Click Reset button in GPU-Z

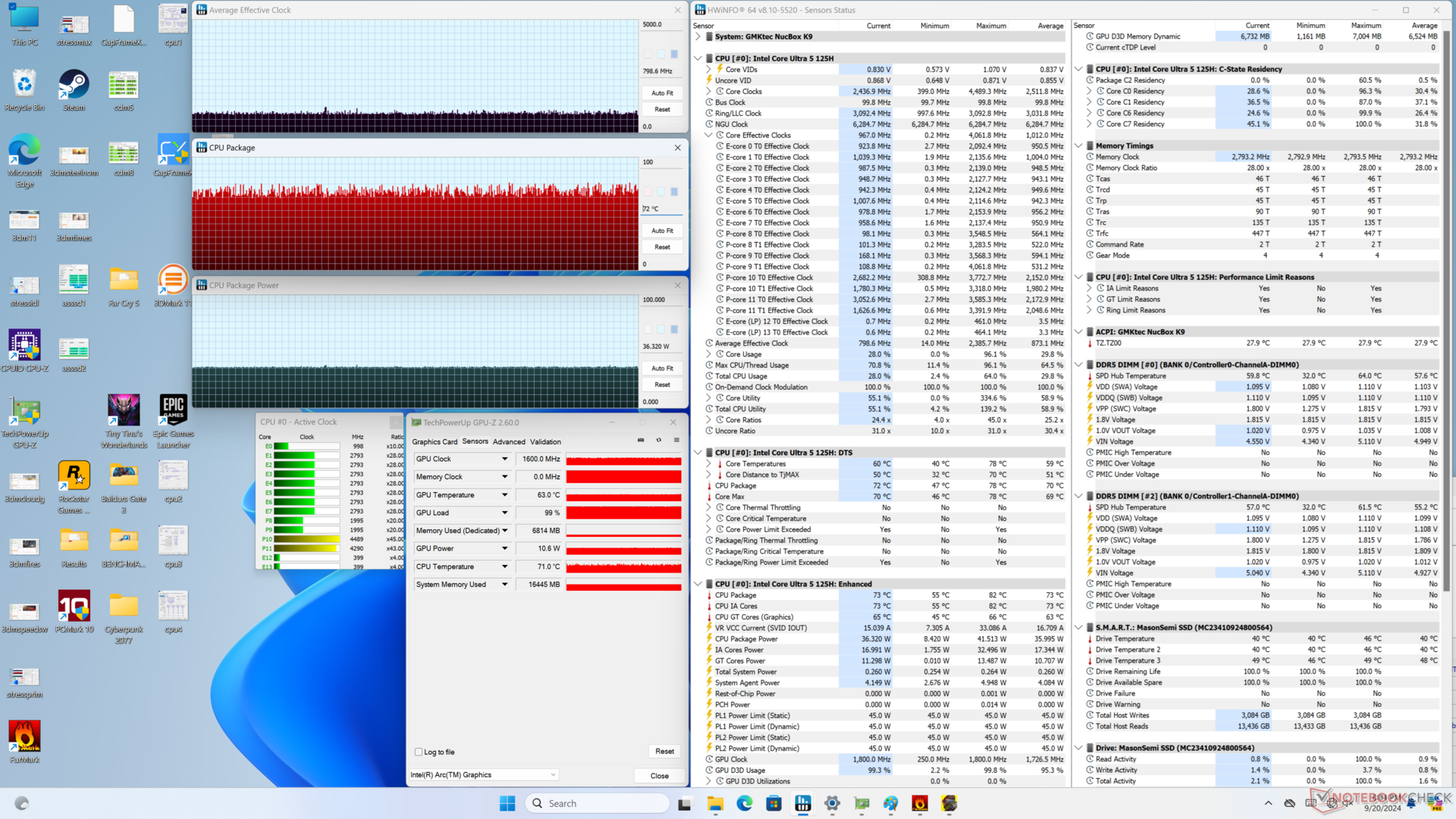pos(664,751)
